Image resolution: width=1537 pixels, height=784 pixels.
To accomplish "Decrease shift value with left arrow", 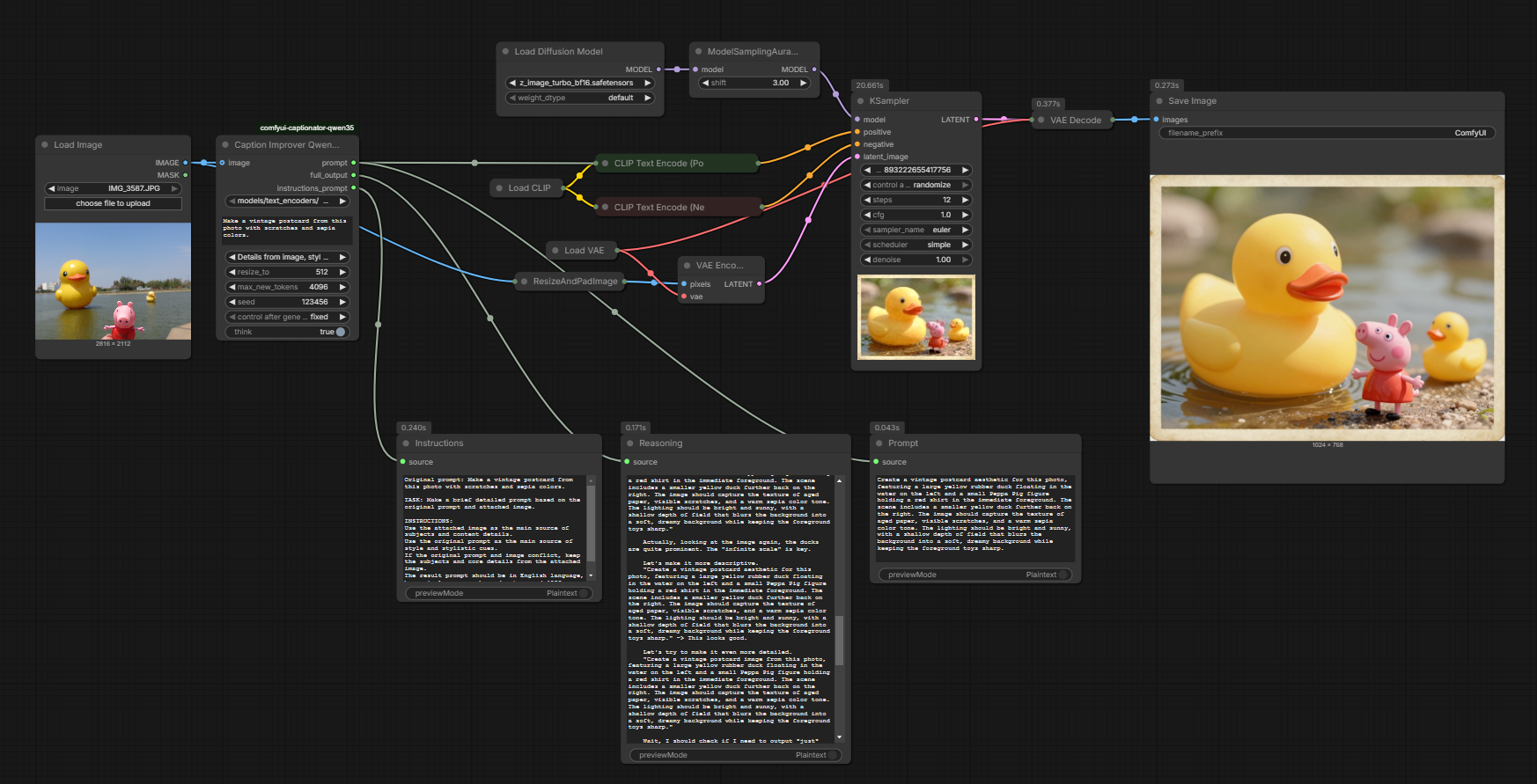I will click(705, 83).
